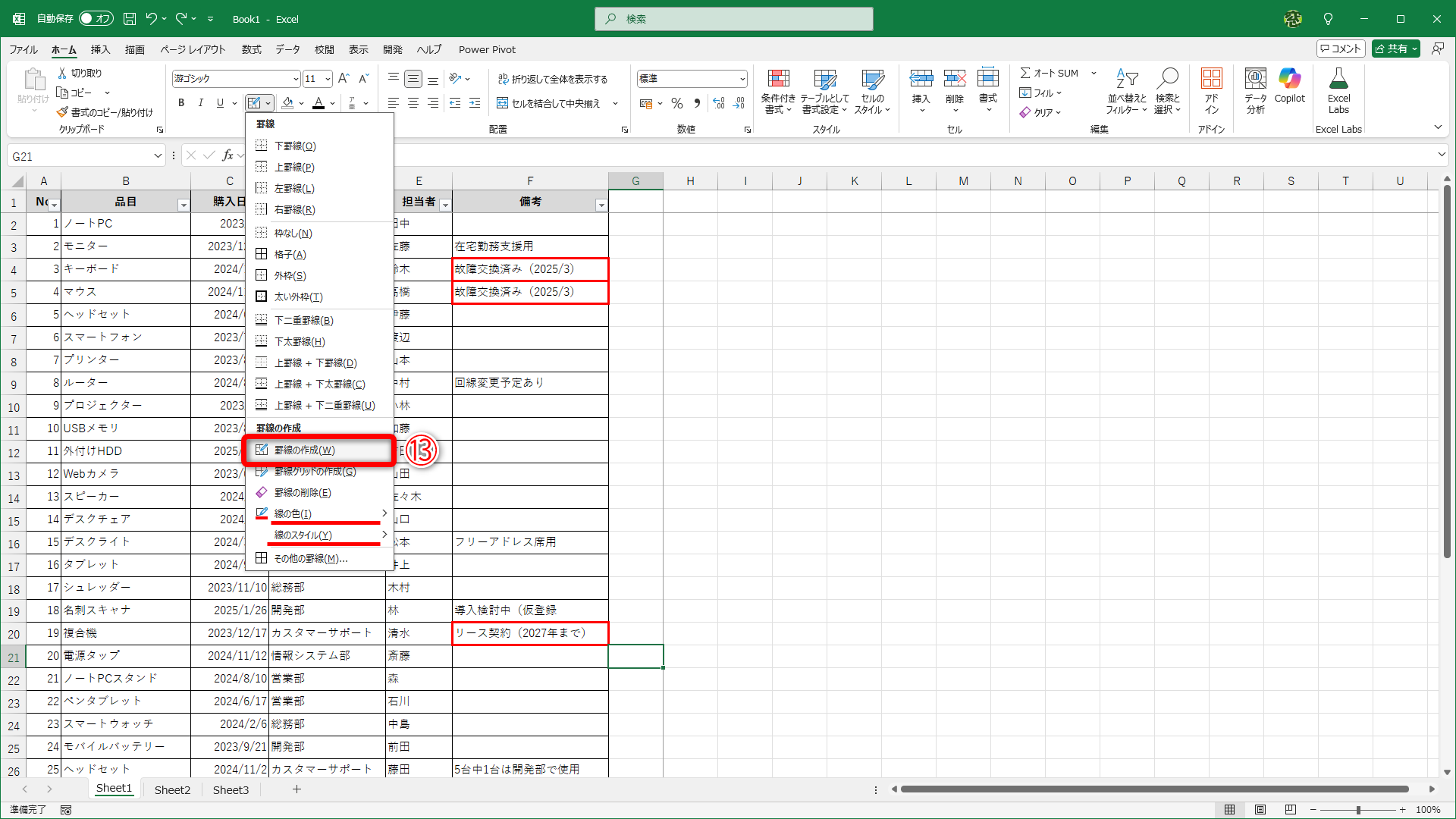Open Find & Select (検索と選択)
The width and height of the screenshot is (1456, 819).
[x=1168, y=91]
